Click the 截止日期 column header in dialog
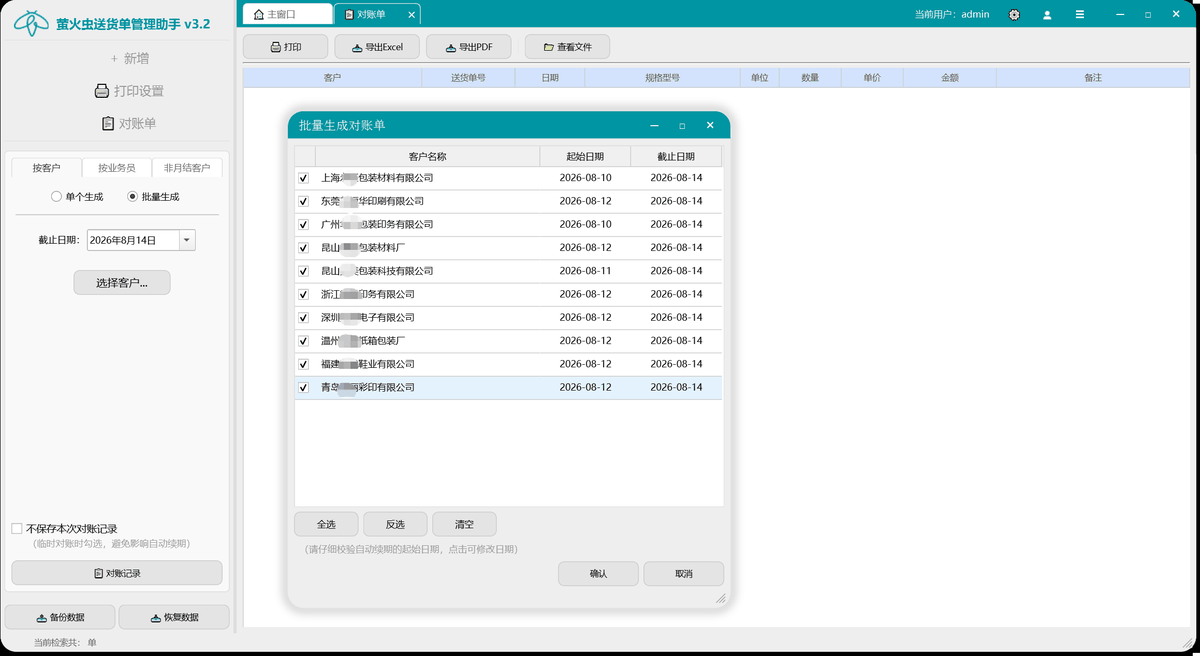The width and height of the screenshot is (1200, 656). [676, 156]
